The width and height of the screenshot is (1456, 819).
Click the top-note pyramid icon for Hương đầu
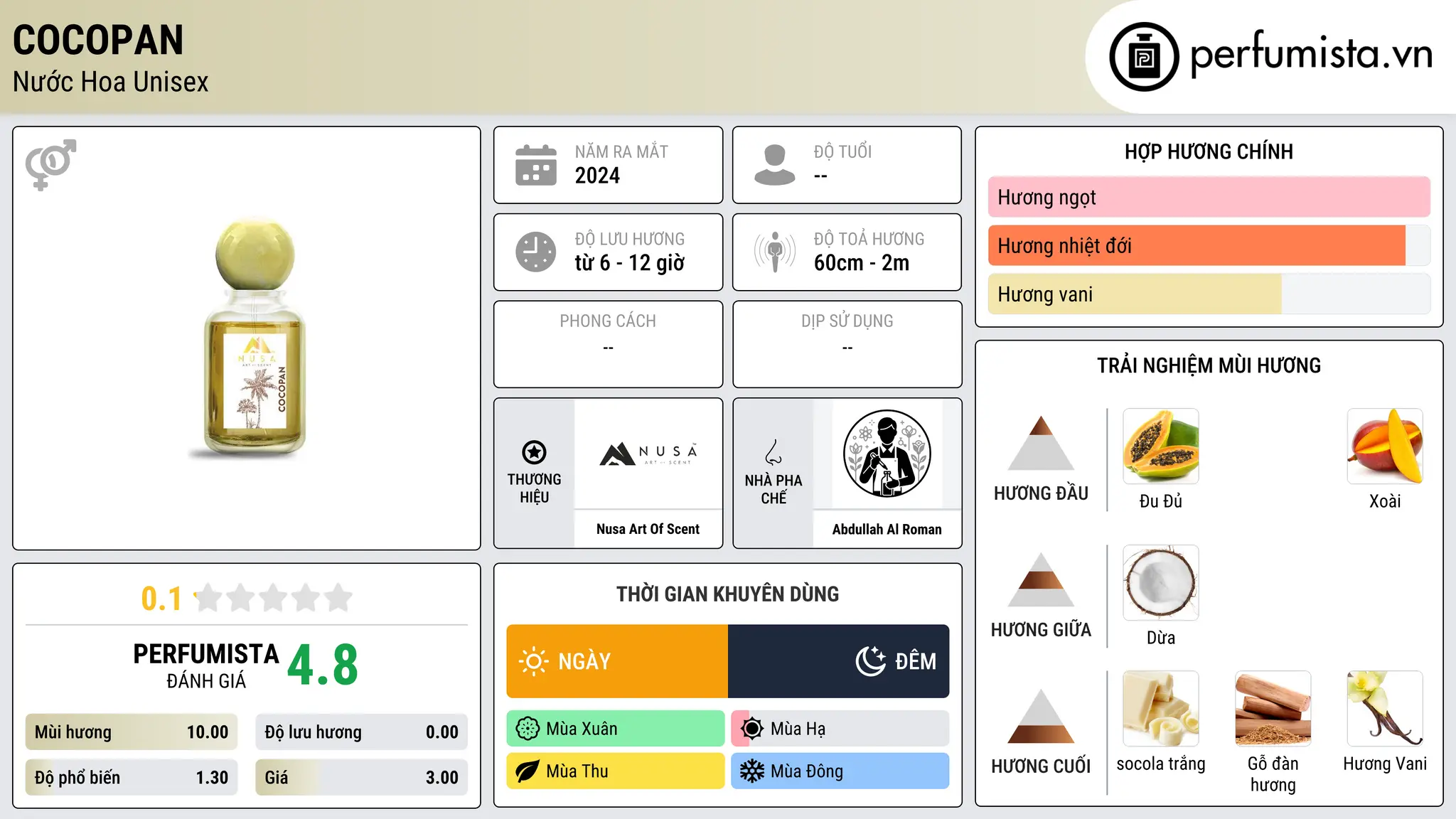[1041, 443]
